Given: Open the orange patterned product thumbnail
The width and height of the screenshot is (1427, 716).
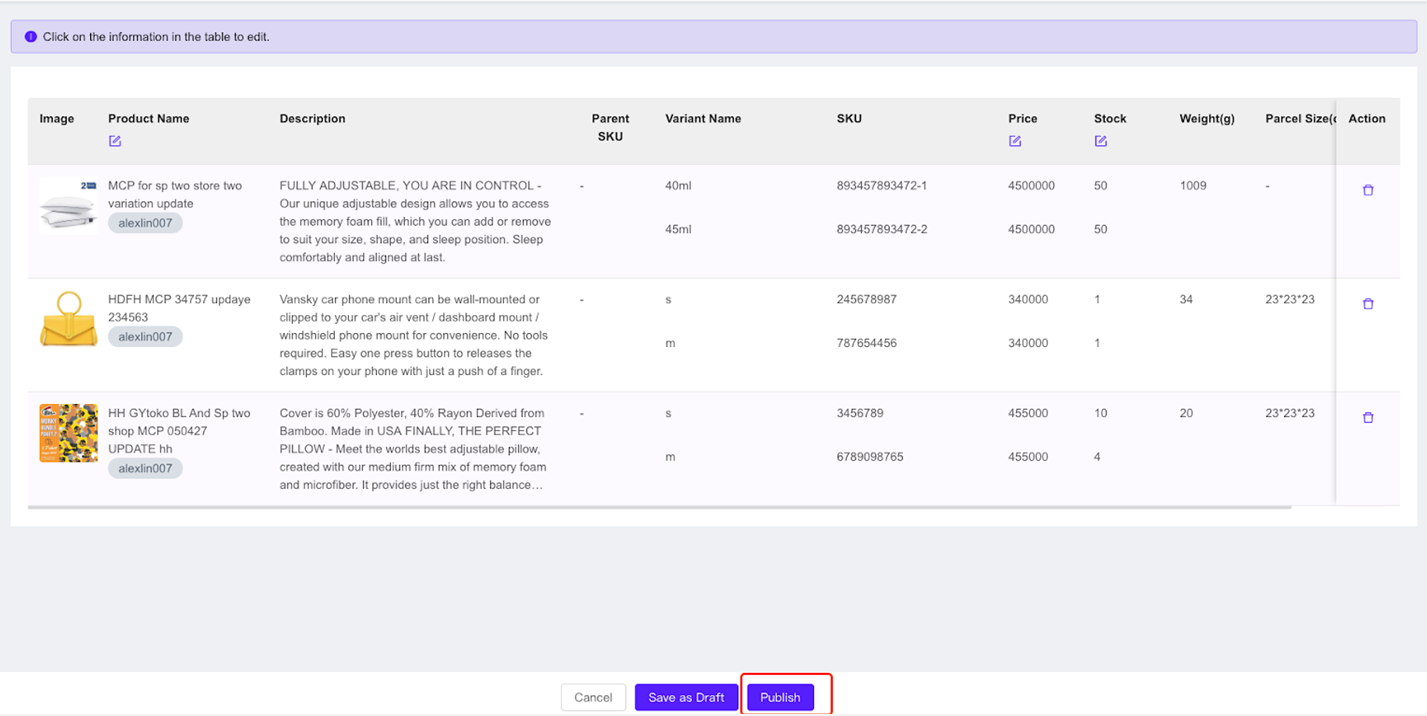Looking at the screenshot, I should point(68,433).
